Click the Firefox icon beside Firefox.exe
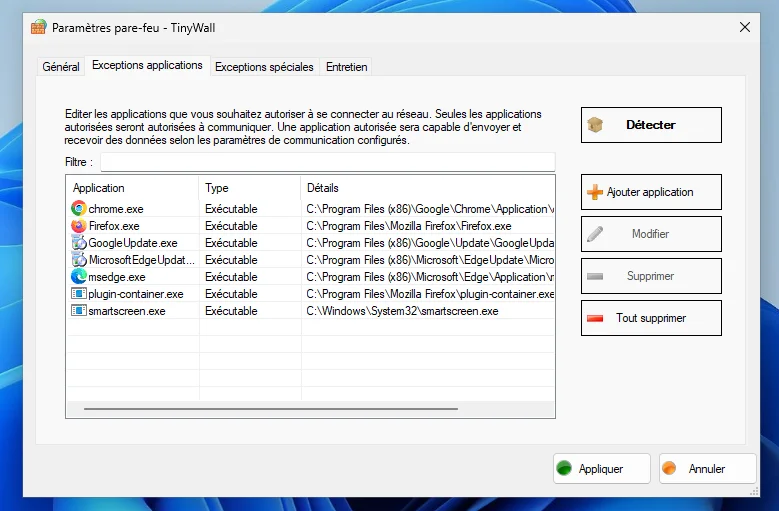Image resolution: width=779 pixels, height=511 pixels. pos(78,226)
